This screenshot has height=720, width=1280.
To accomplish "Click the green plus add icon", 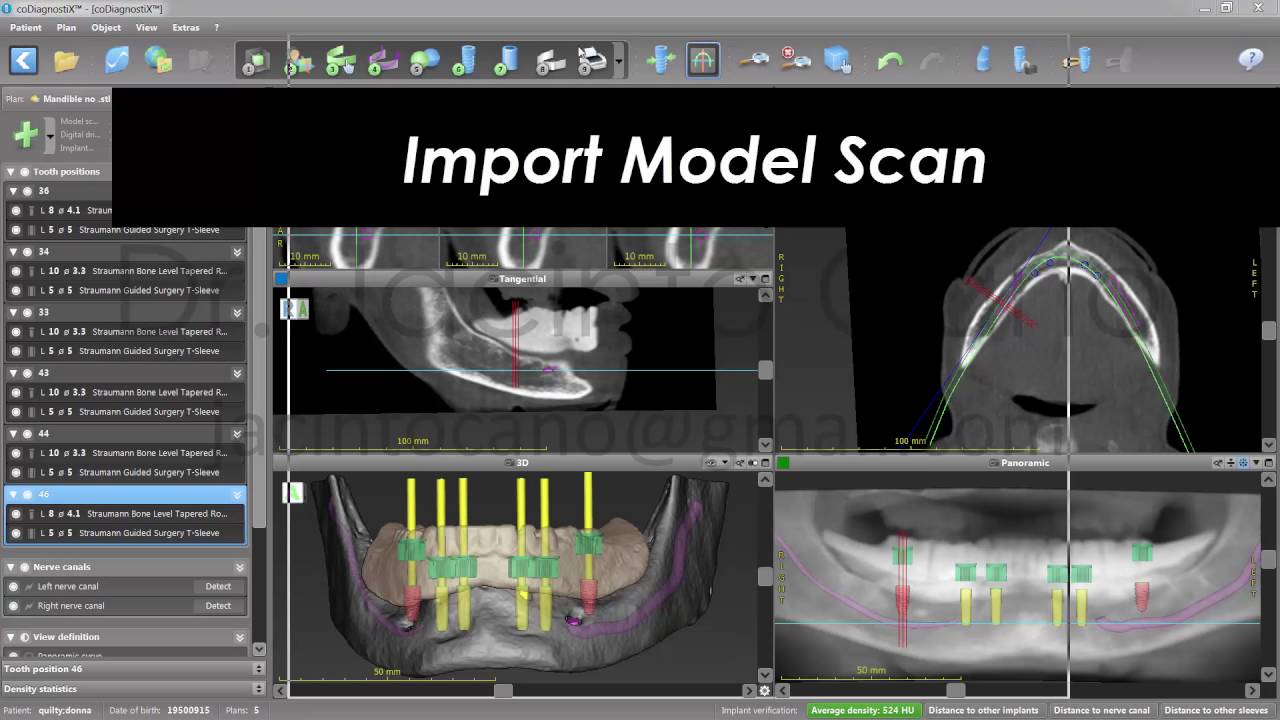I will pos(26,134).
